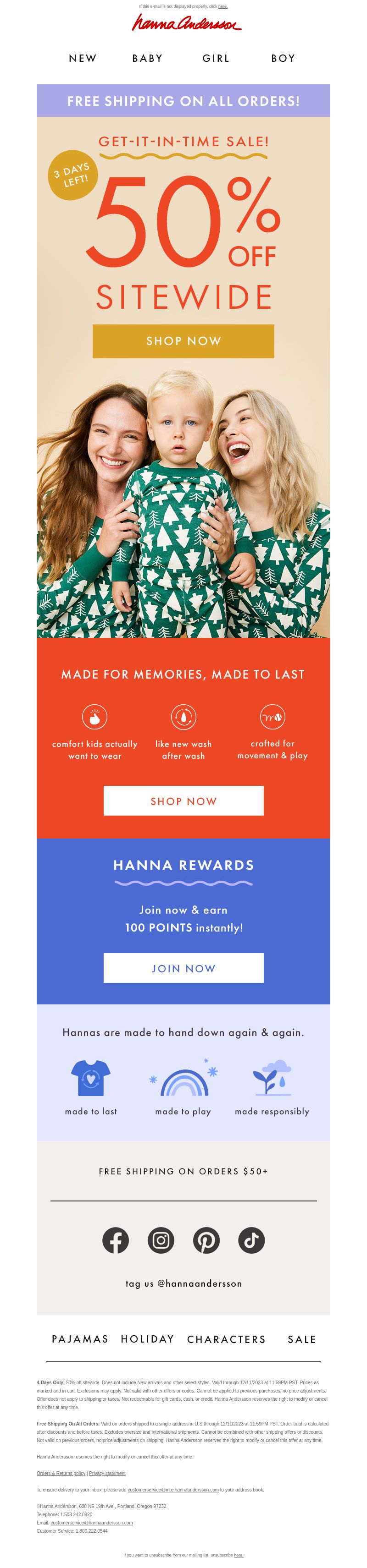
Task: Click the made to play rainbow icon
Action: pyautogui.click(x=184, y=1079)
